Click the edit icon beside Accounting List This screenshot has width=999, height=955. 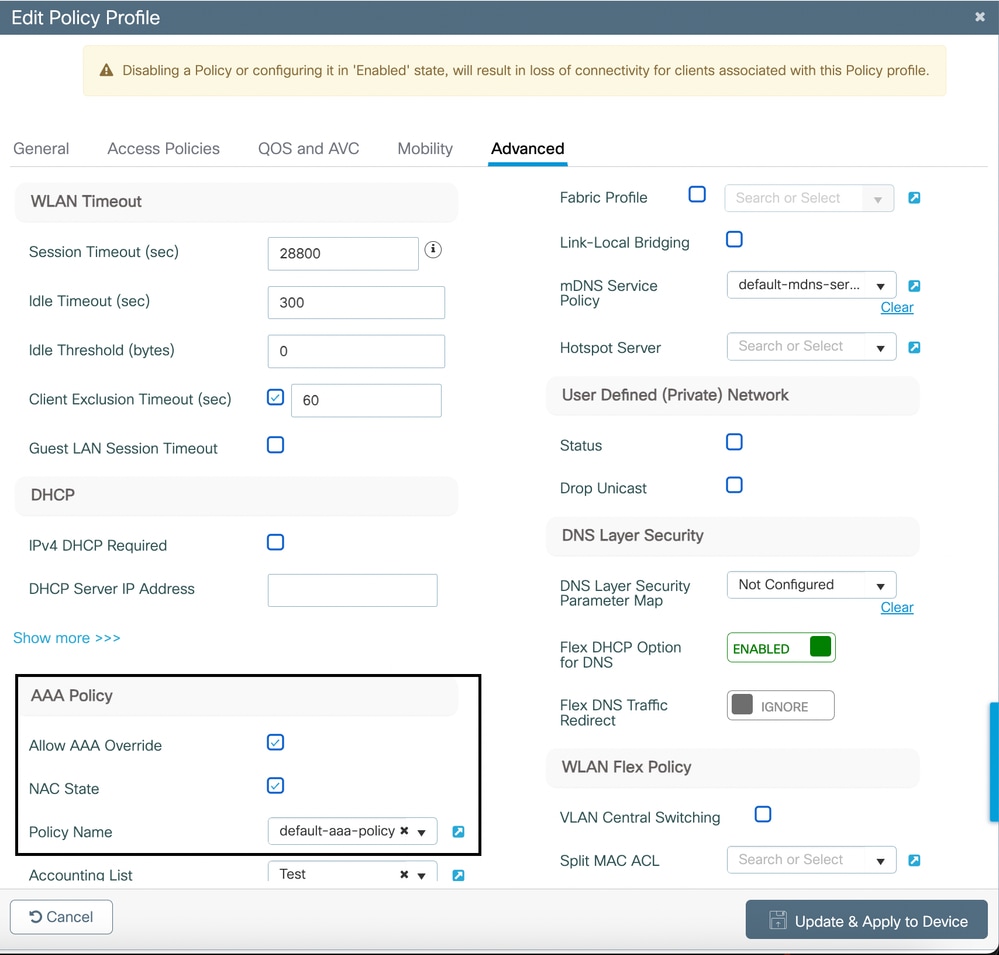(458, 875)
